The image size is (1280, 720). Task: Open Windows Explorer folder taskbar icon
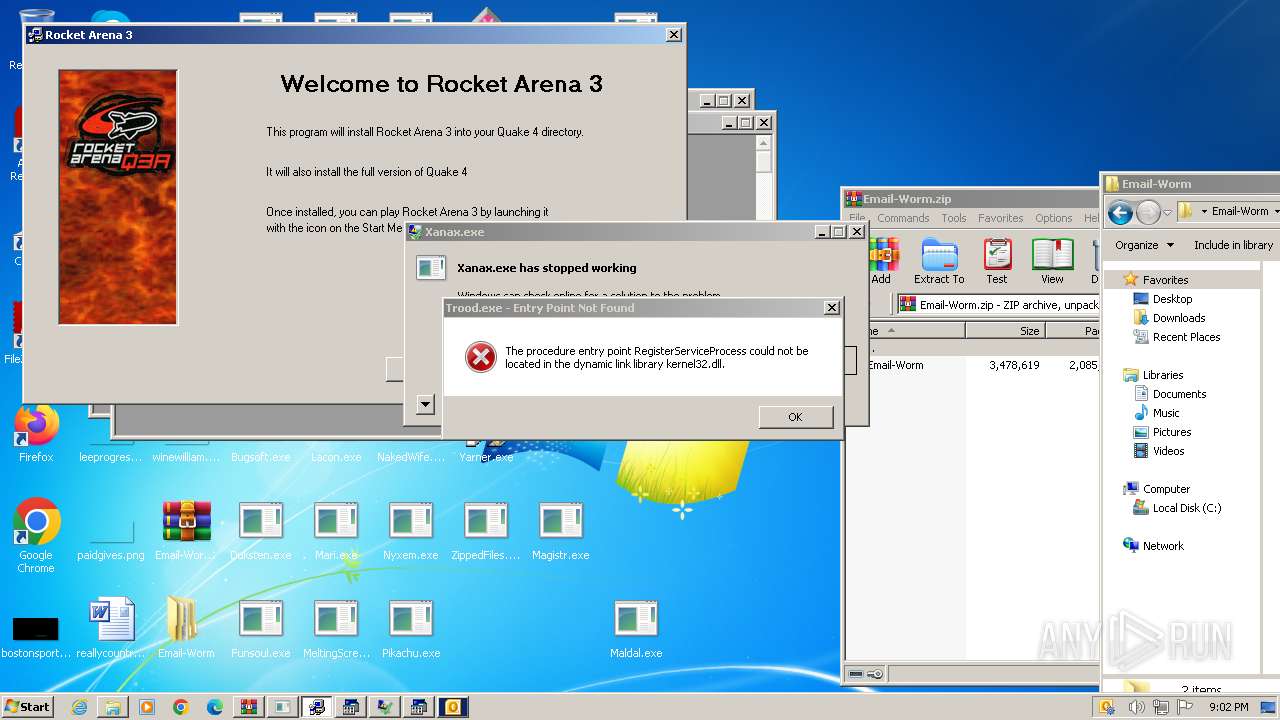coord(113,707)
